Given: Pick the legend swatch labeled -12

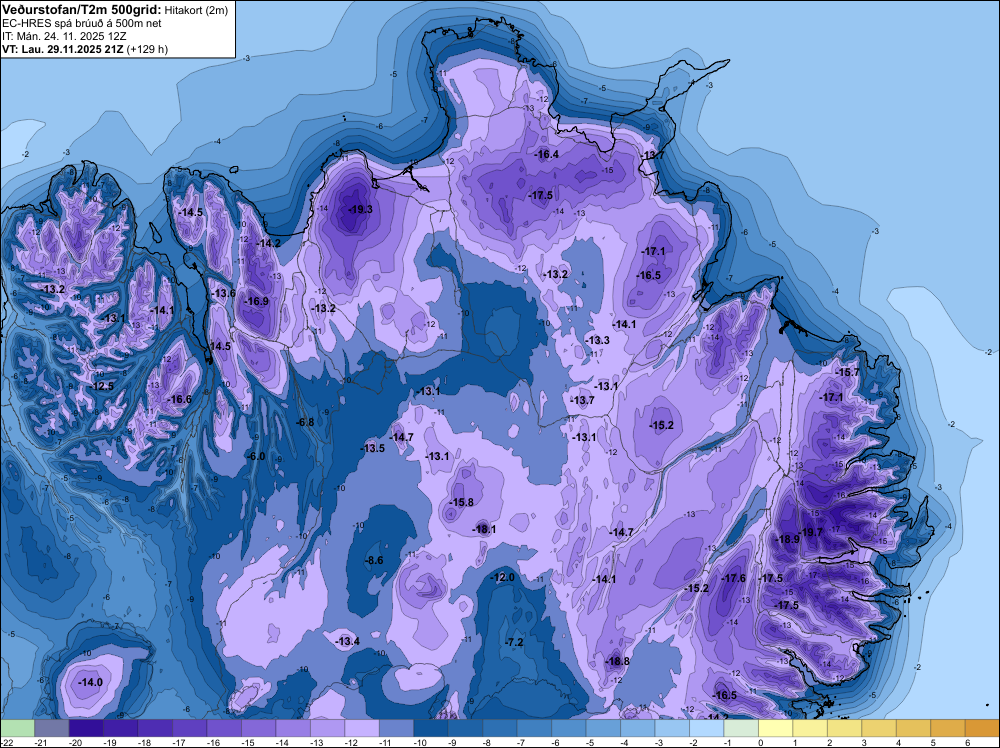Looking at the screenshot, I should pos(362,728).
